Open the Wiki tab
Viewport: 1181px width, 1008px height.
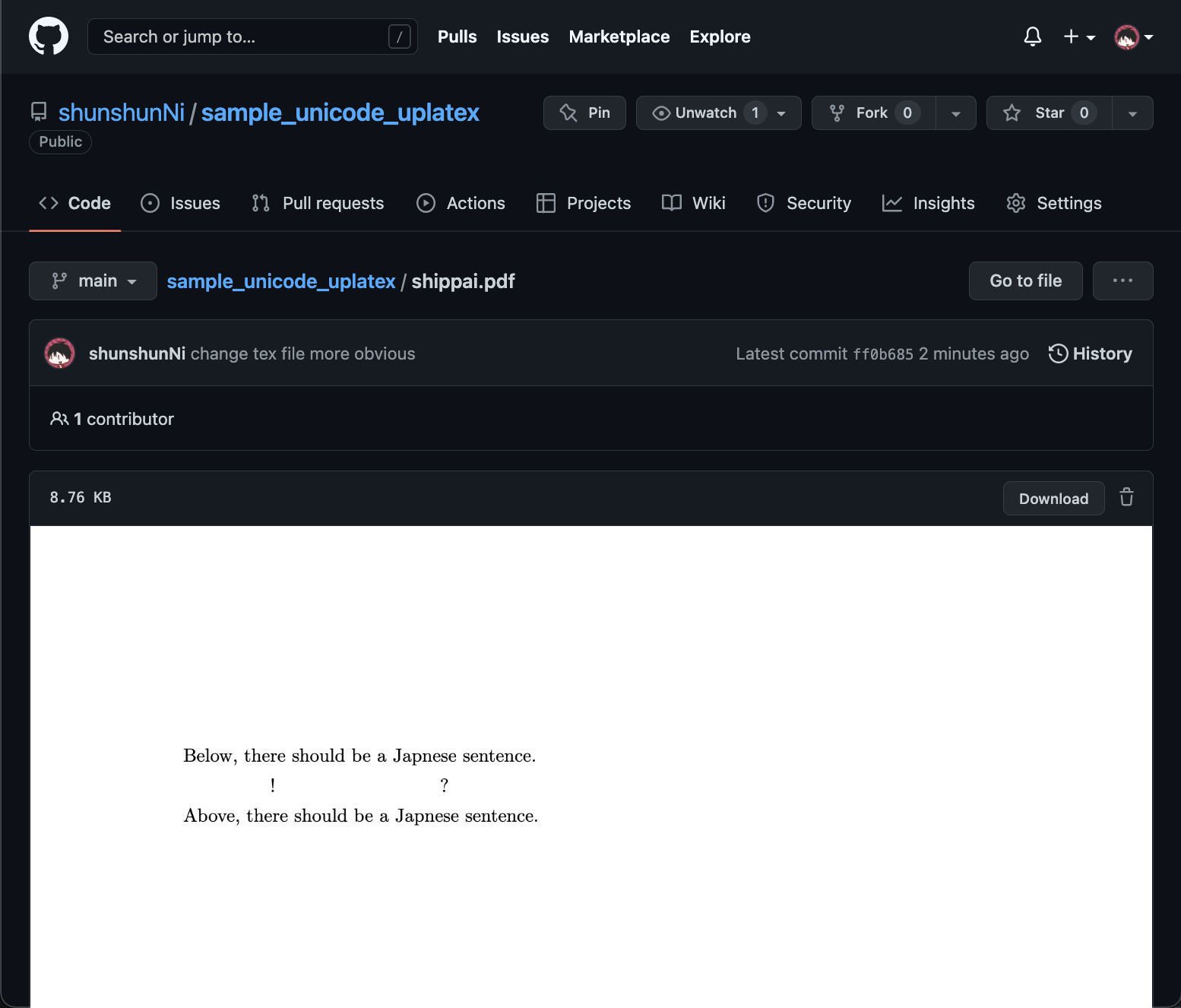coord(694,203)
